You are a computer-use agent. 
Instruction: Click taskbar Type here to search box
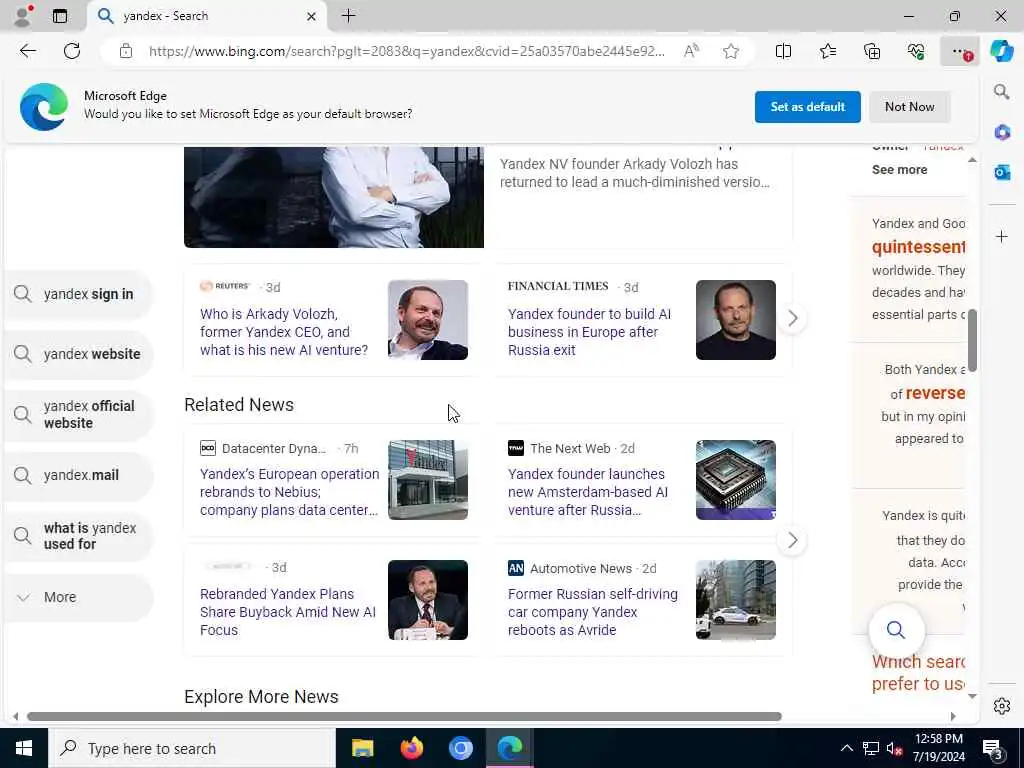pyautogui.click(x=192, y=748)
